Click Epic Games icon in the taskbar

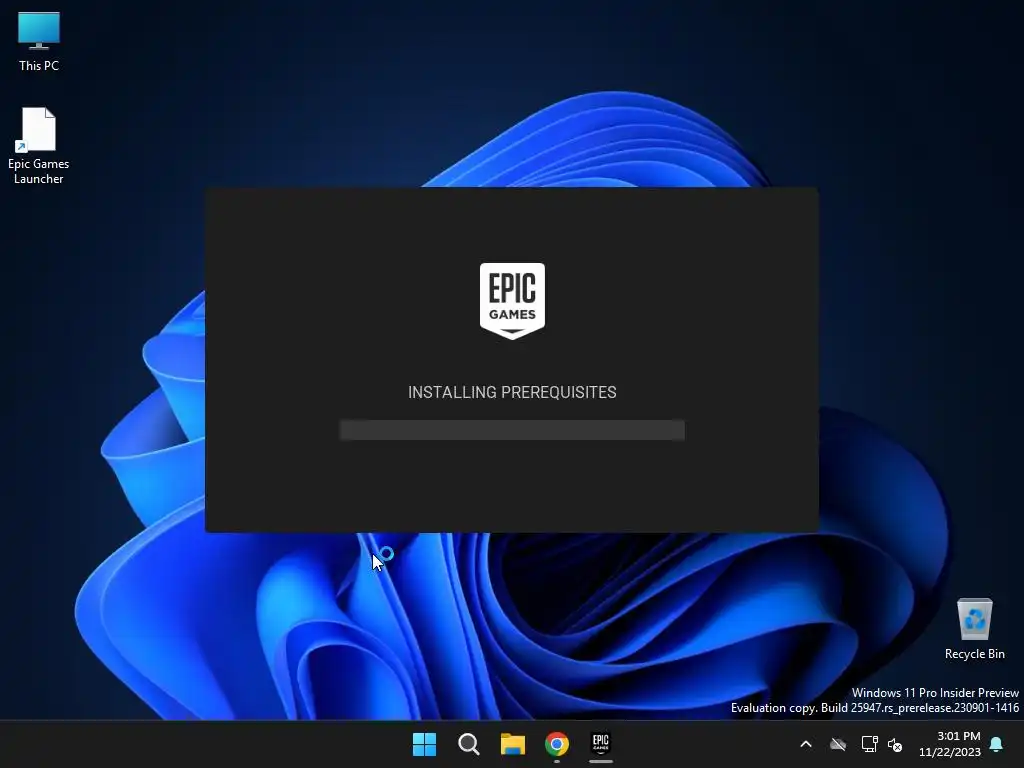coord(601,744)
